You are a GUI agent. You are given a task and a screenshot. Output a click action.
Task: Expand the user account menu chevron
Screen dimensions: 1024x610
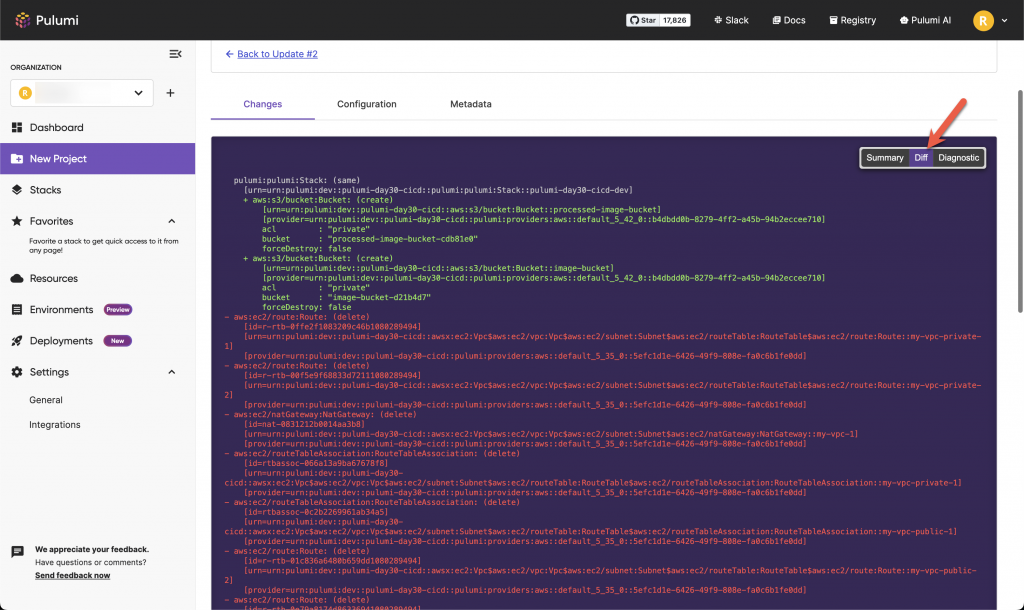point(1004,21)
